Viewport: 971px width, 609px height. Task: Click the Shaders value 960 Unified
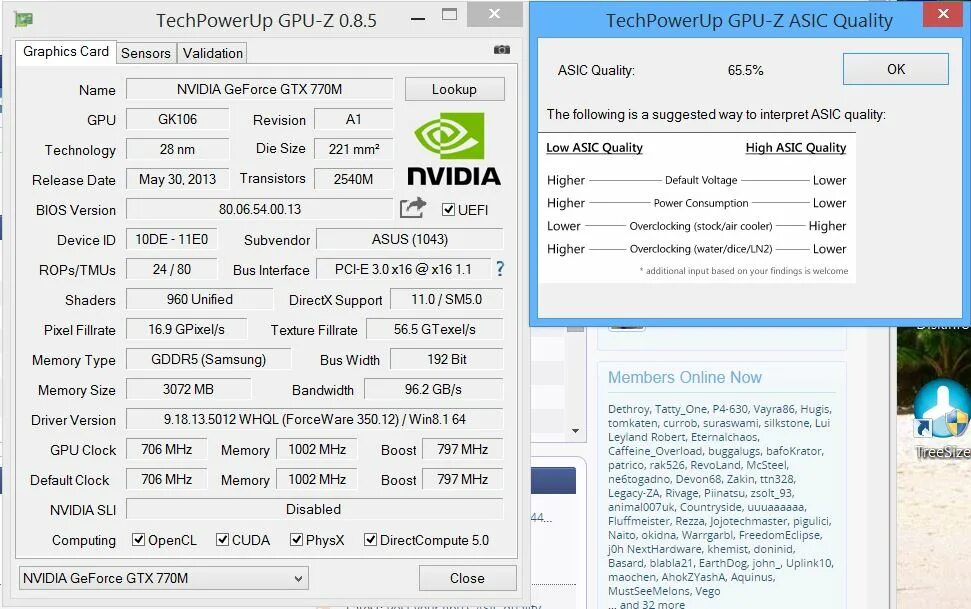pos(199,299)
